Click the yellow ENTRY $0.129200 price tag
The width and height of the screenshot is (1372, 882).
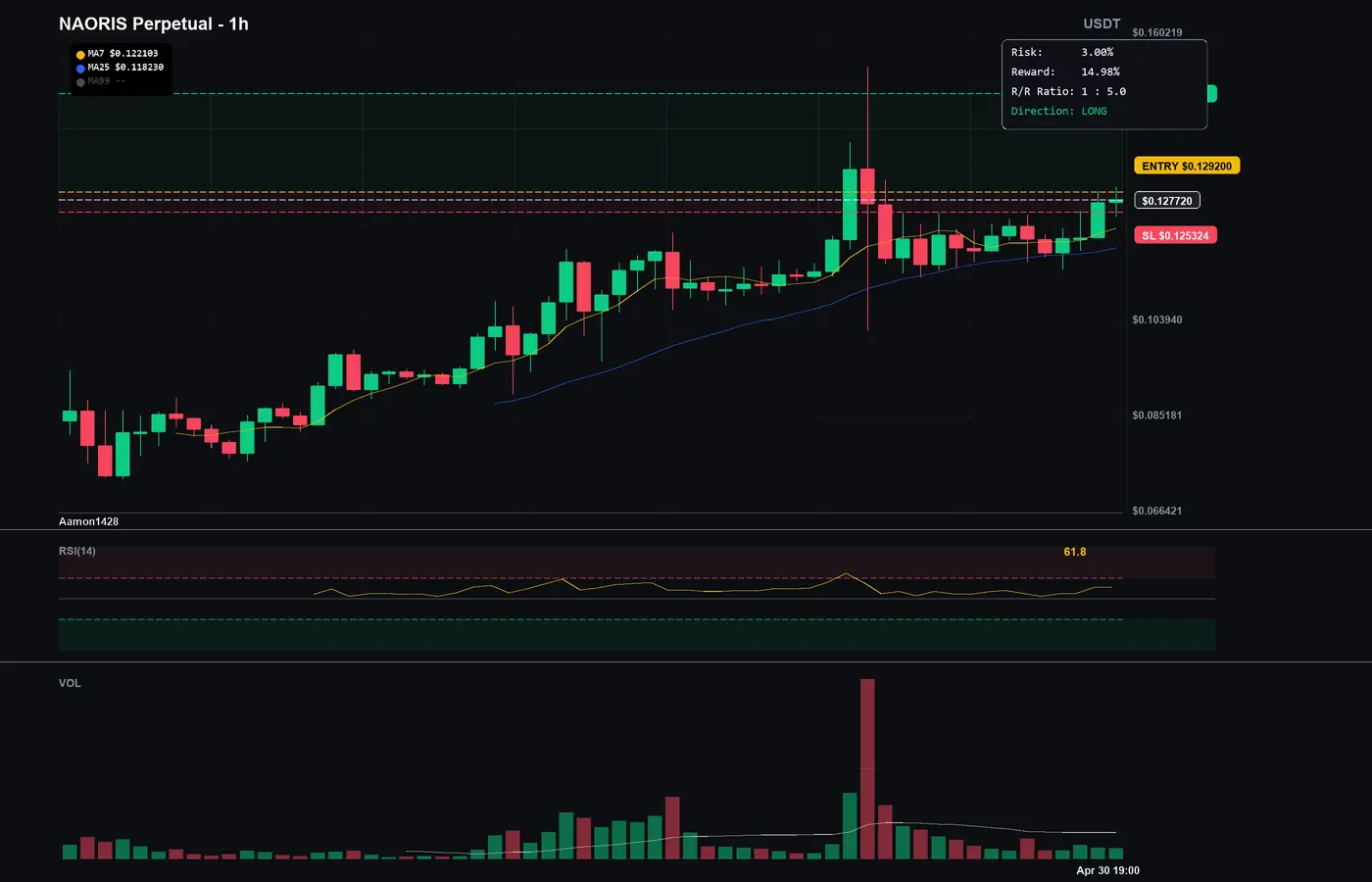[x=1187, y=166]
